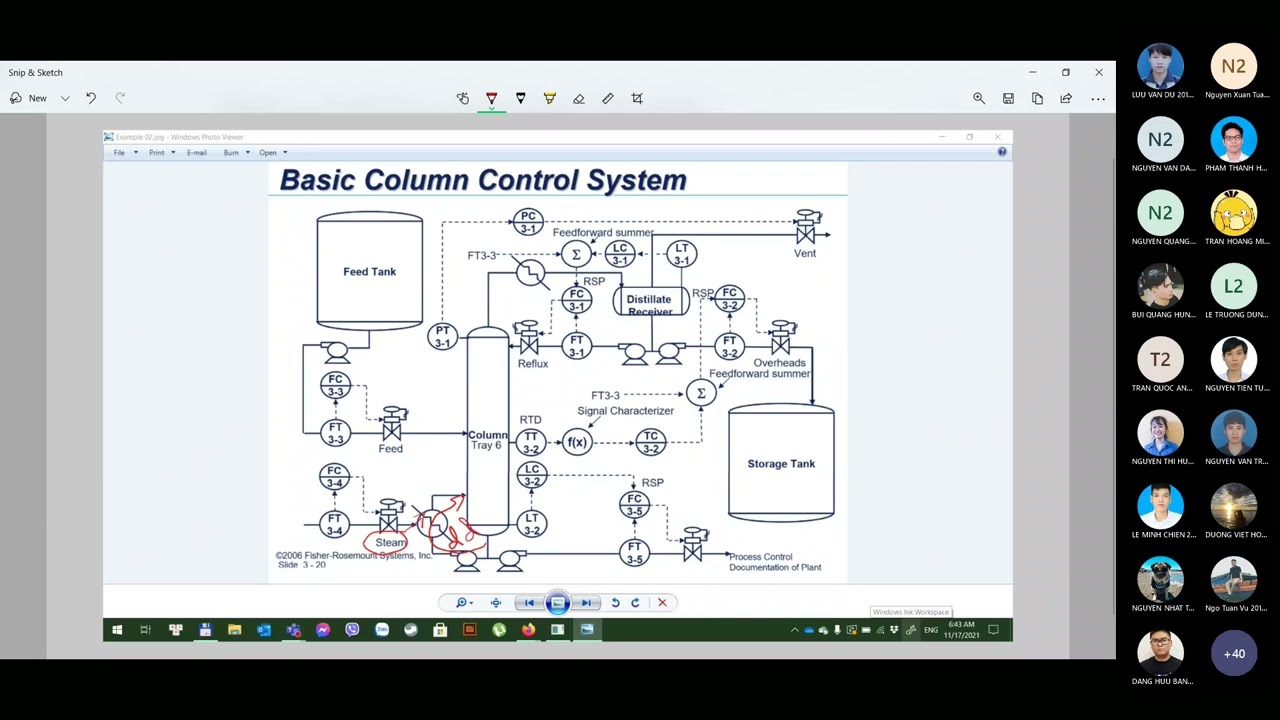Image resolution: width=1280 pixels, height=720 pixels.
Task: Rotate image clockwise in Photo Viewer
Action: pos(635,602)
